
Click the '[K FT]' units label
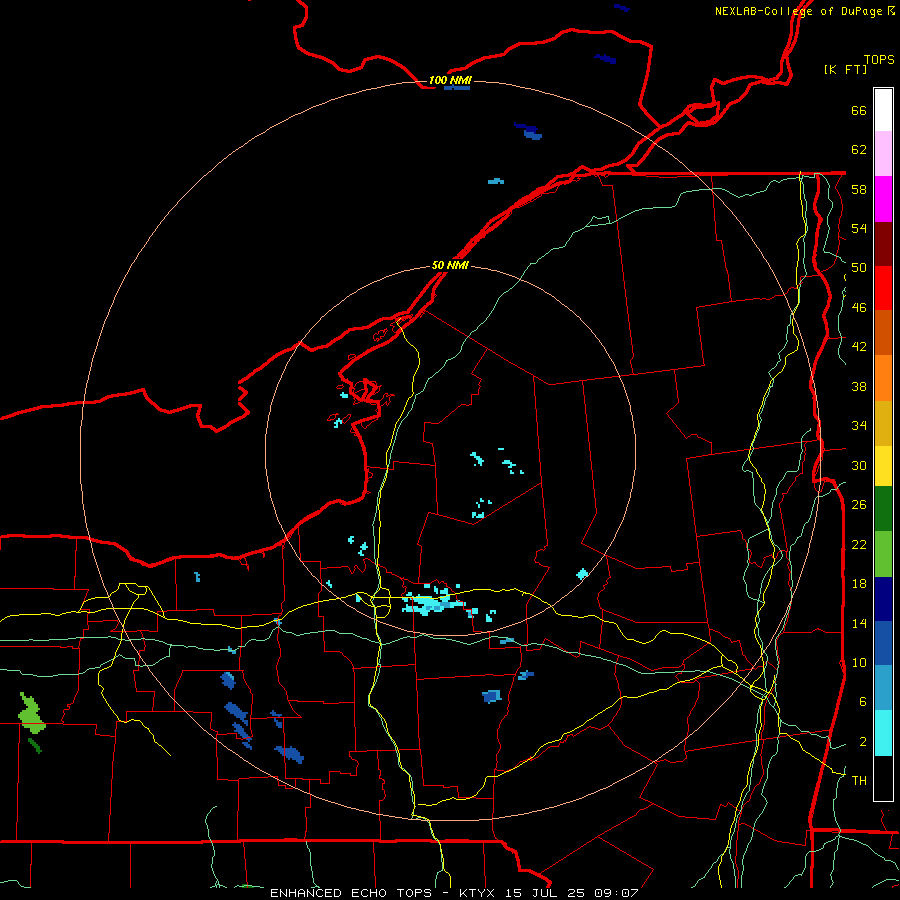pyautogui.click(x=845, y=70)
